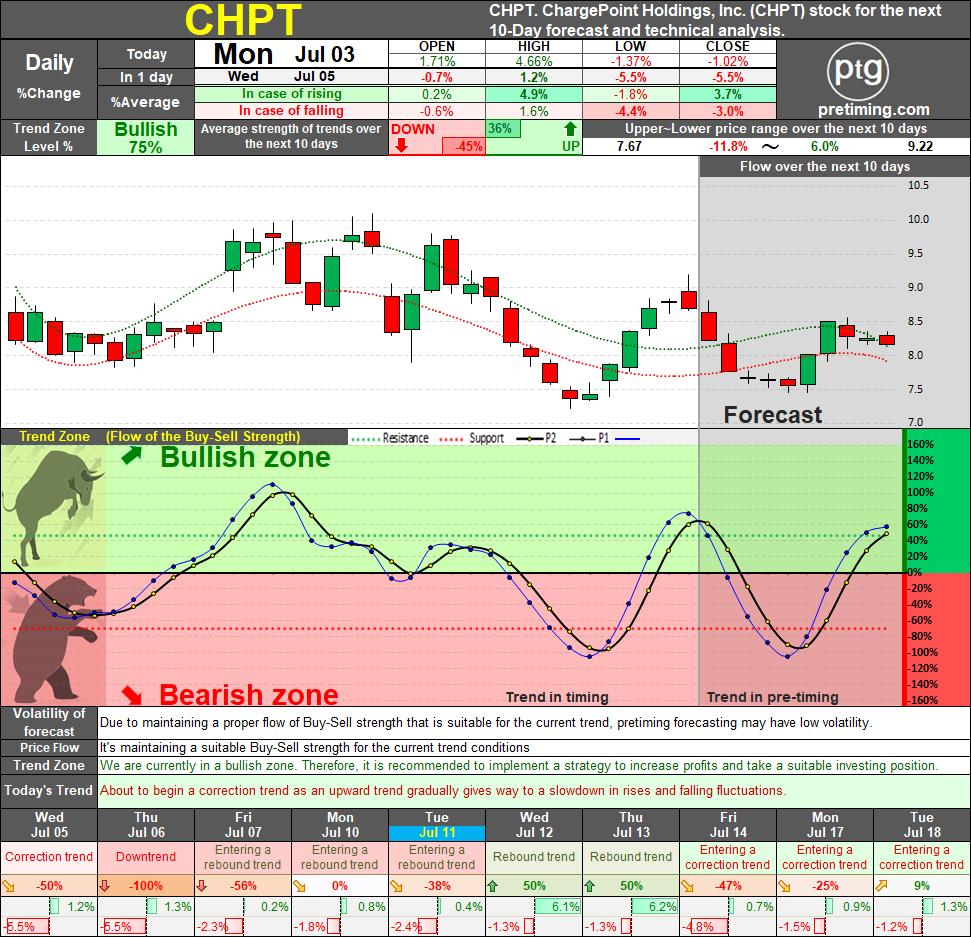Click the yellow CHPT ticker title
Screen dimensions: 971x937
[243, 20]
